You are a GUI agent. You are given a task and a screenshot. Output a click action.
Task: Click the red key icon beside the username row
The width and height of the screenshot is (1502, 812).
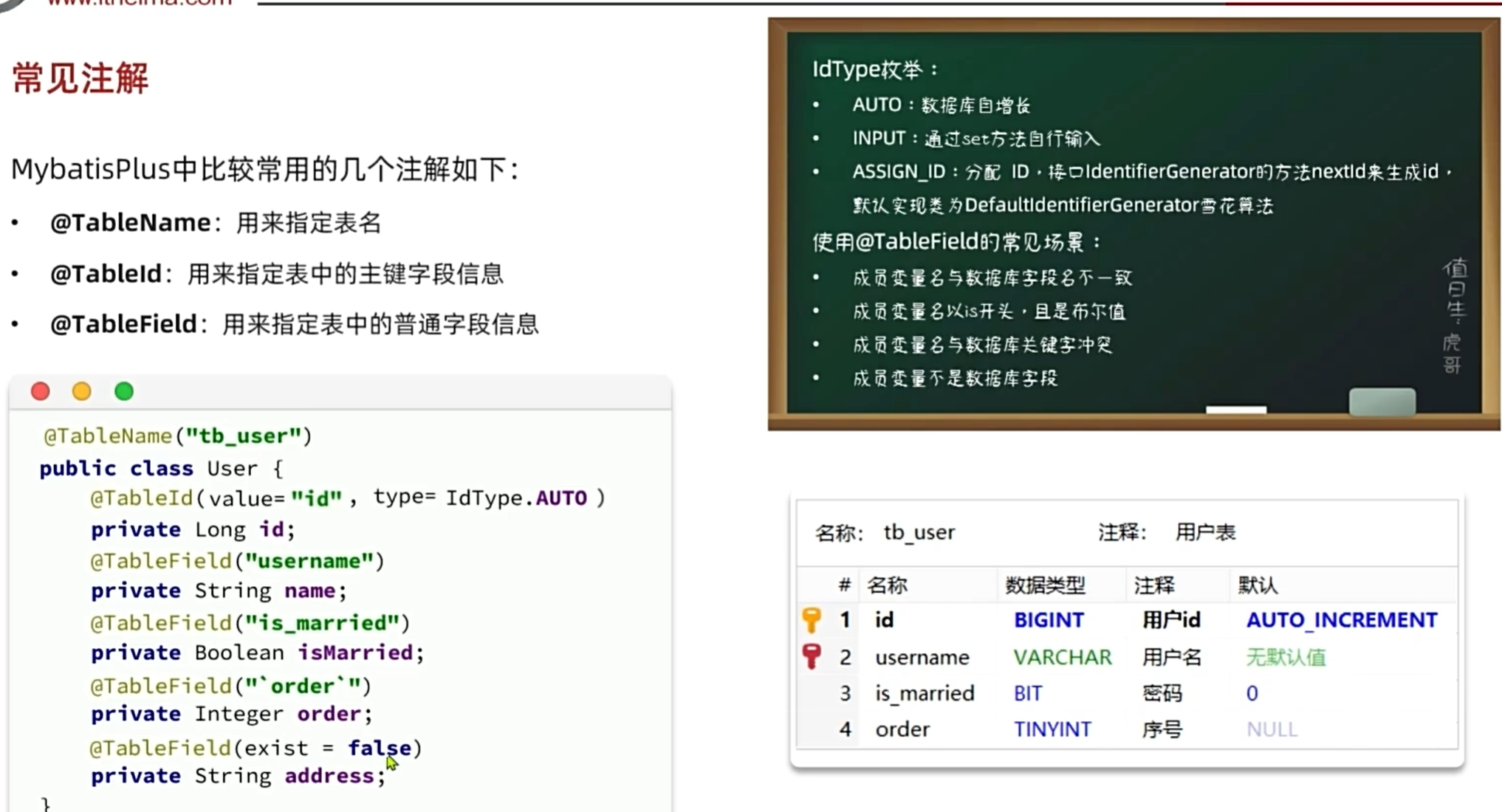pyautogui.click(x=812, y=656)
